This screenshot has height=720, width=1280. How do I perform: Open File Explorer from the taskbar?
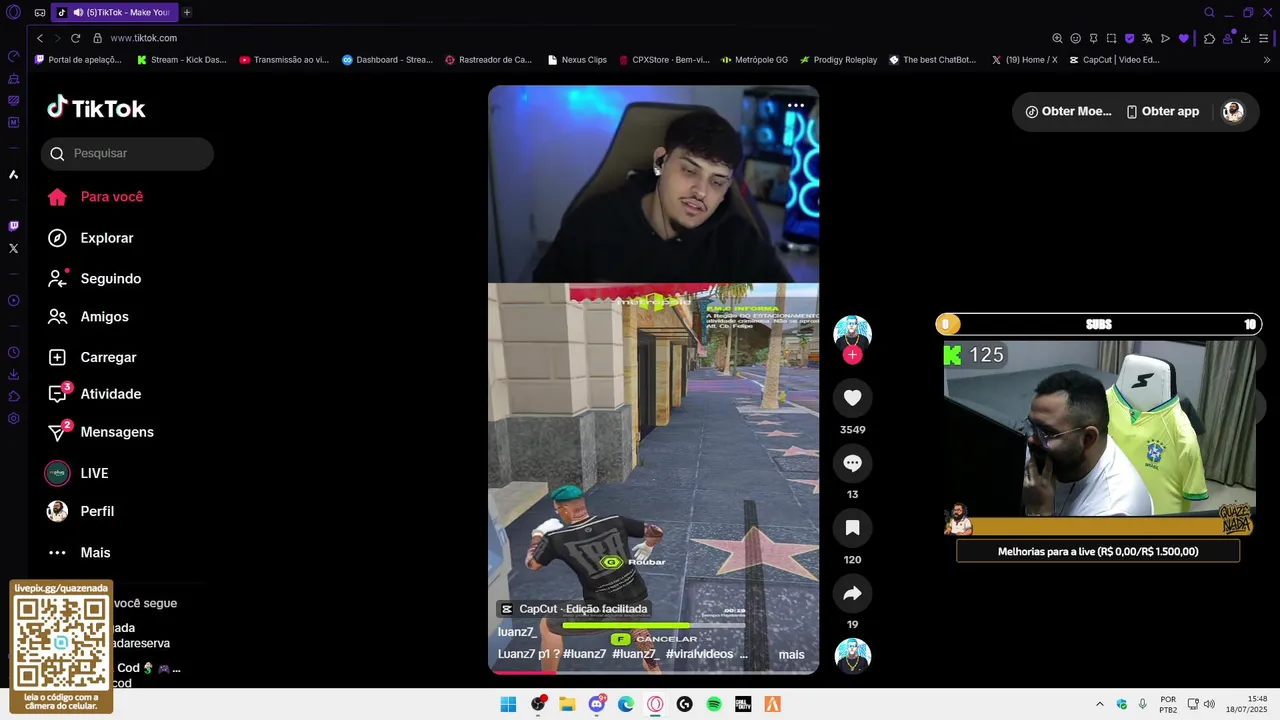coord(567,704)
